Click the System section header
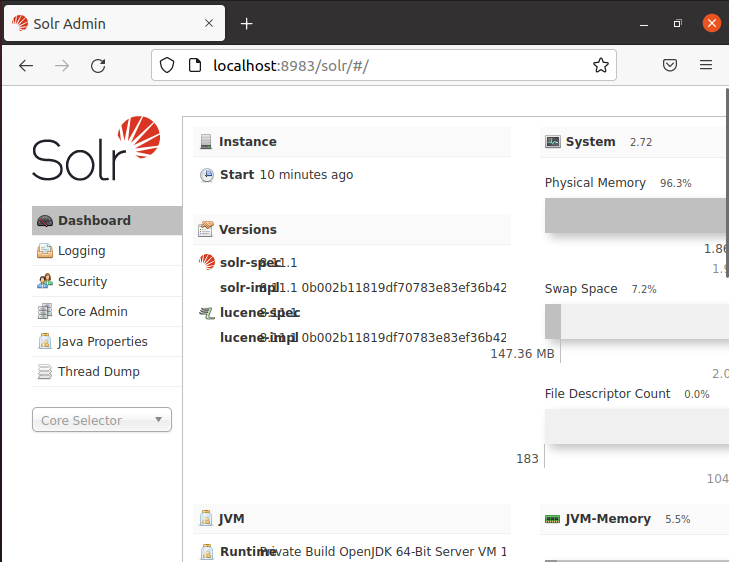Viewport: 729px width, 562px height. (x=634, y=141)
